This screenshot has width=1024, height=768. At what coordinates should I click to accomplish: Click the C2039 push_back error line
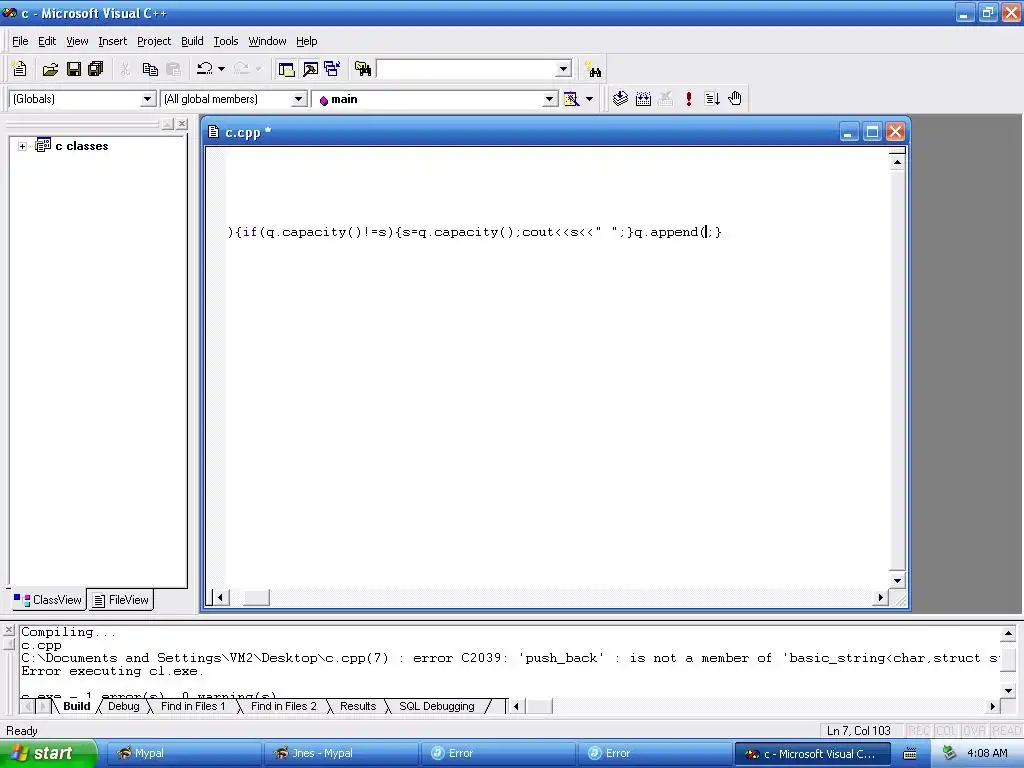coord(510,658)
